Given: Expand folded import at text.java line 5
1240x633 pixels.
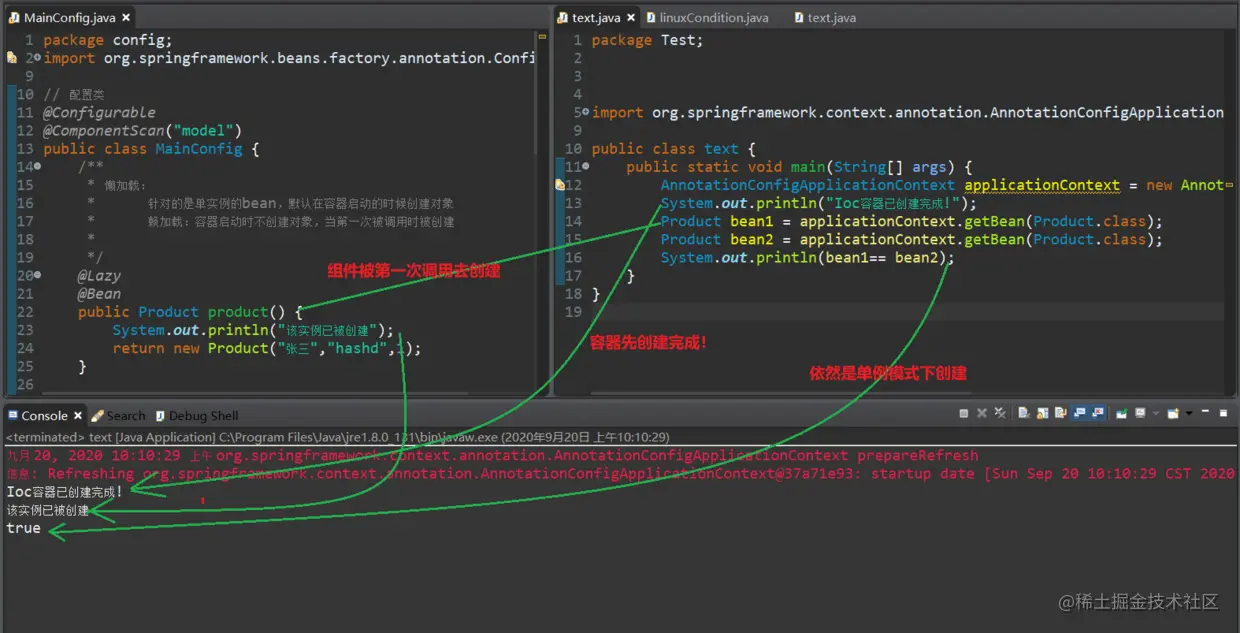Looking at the screenshot, I should (x=586, y=112).
